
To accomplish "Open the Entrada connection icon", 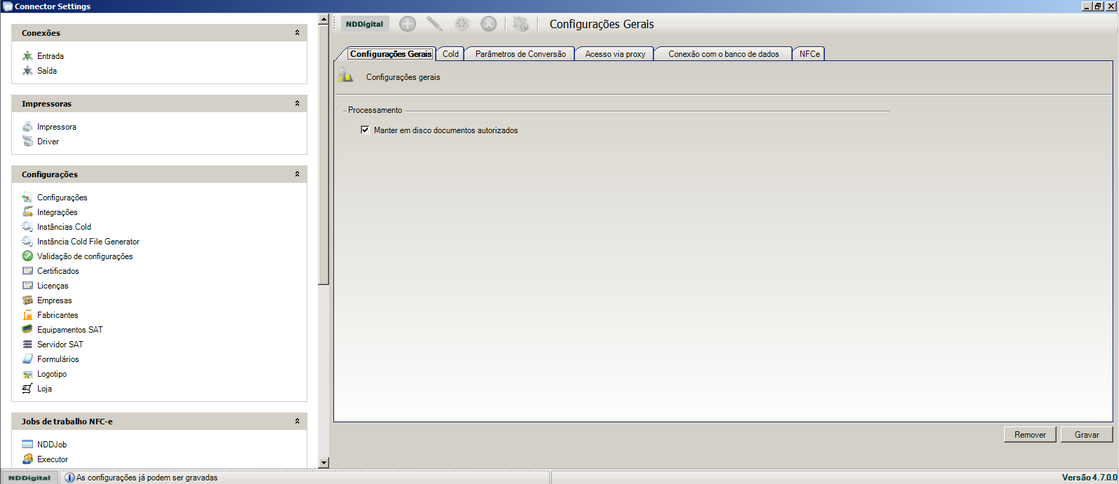I will [28, 56].
